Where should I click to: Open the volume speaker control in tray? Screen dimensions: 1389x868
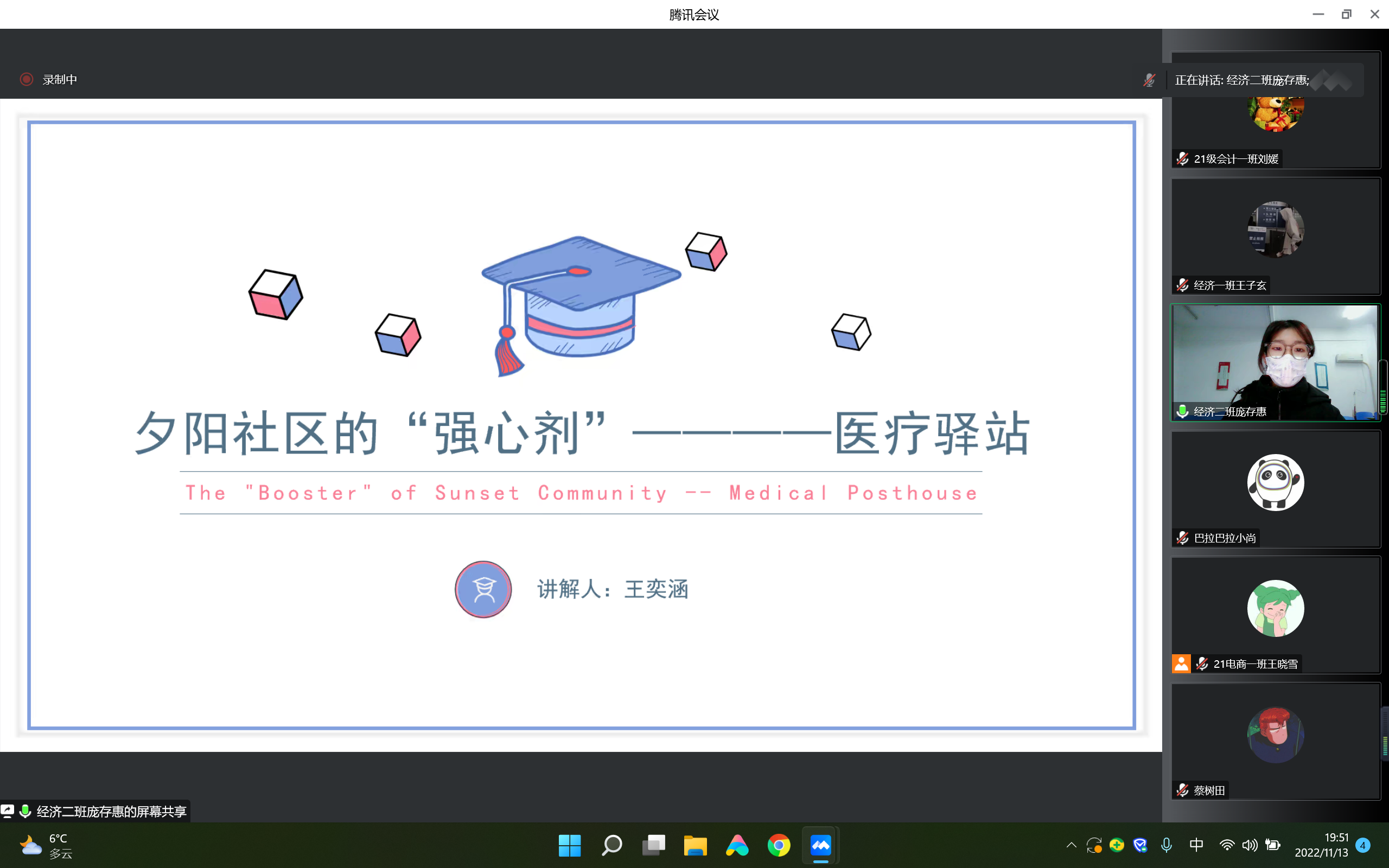pyautogui.click(x=1250, y=845)
